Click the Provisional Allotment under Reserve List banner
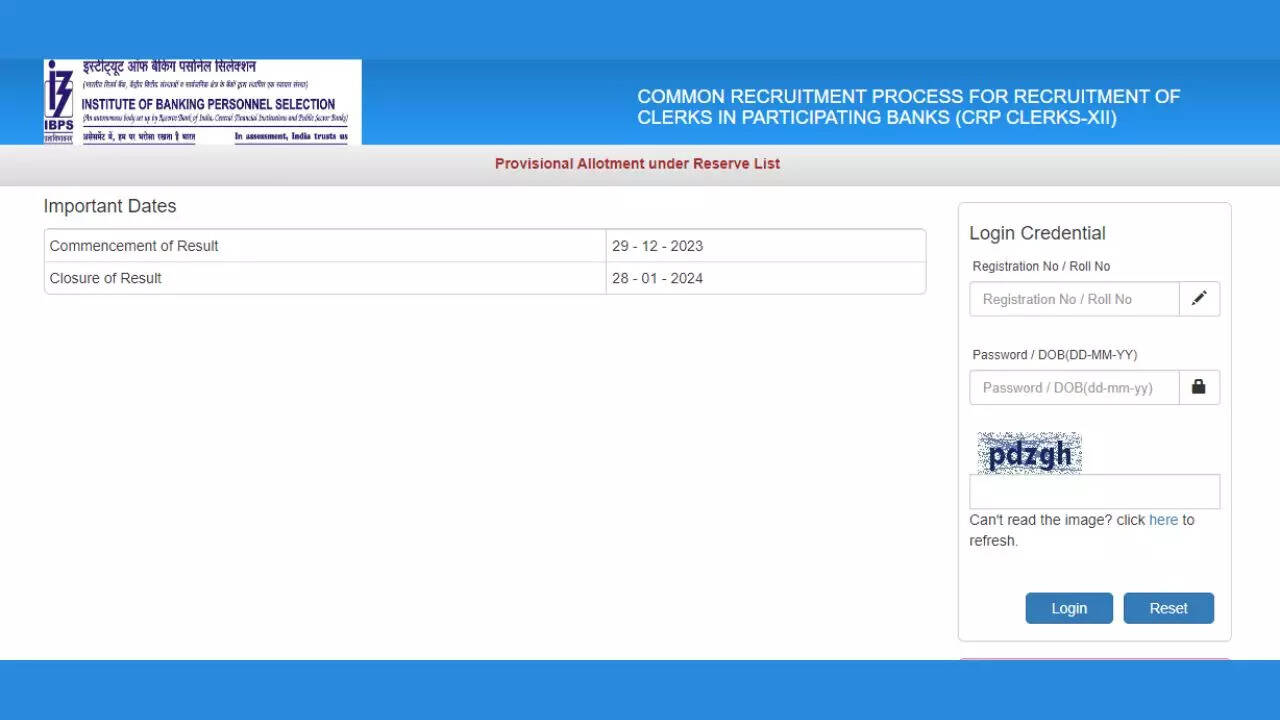1280x720 pixels. (637, 163)
